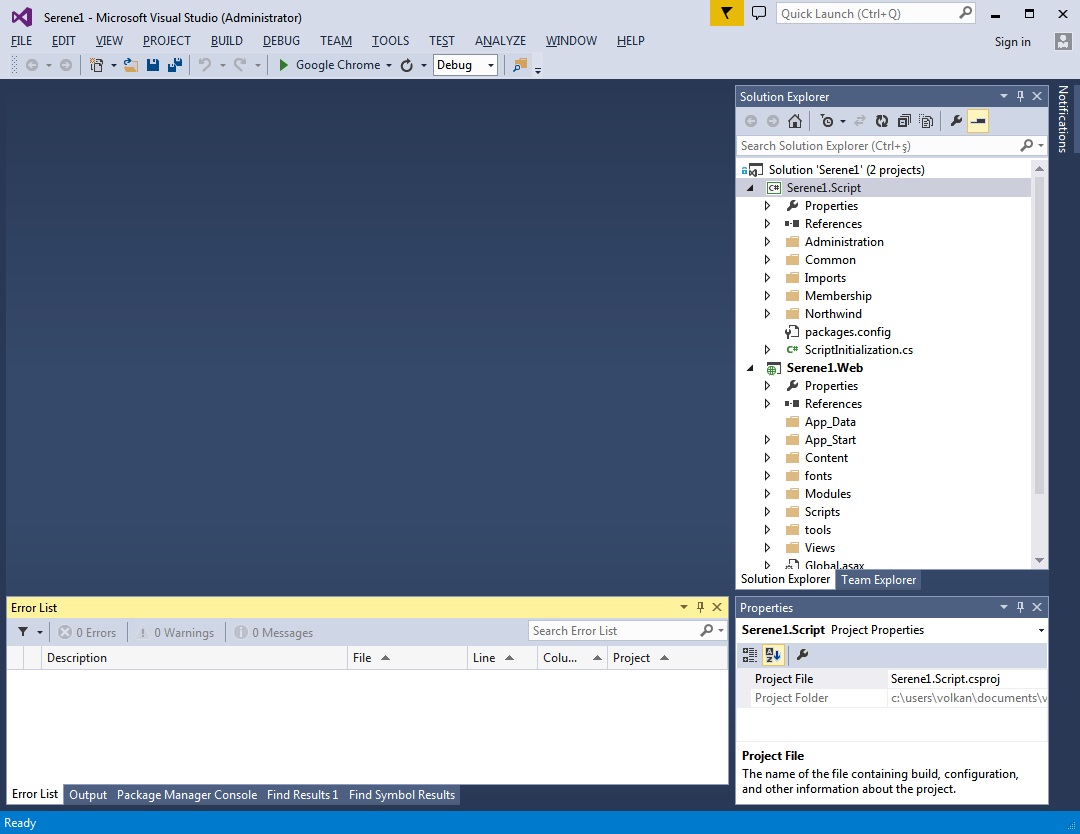Open the Notifications side tab
Viewport: 1080px width, 834px height.
(x=1063, y=118)
